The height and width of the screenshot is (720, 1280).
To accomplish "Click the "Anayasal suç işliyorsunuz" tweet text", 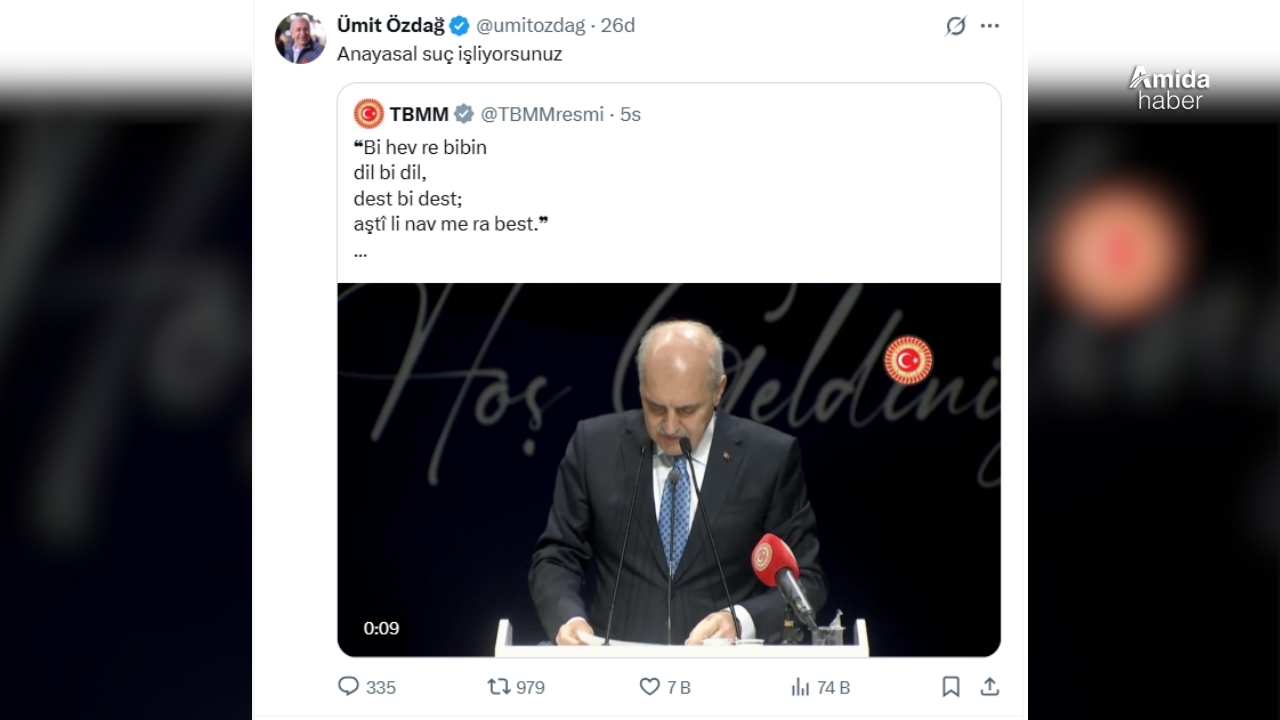I will [449, 54].
